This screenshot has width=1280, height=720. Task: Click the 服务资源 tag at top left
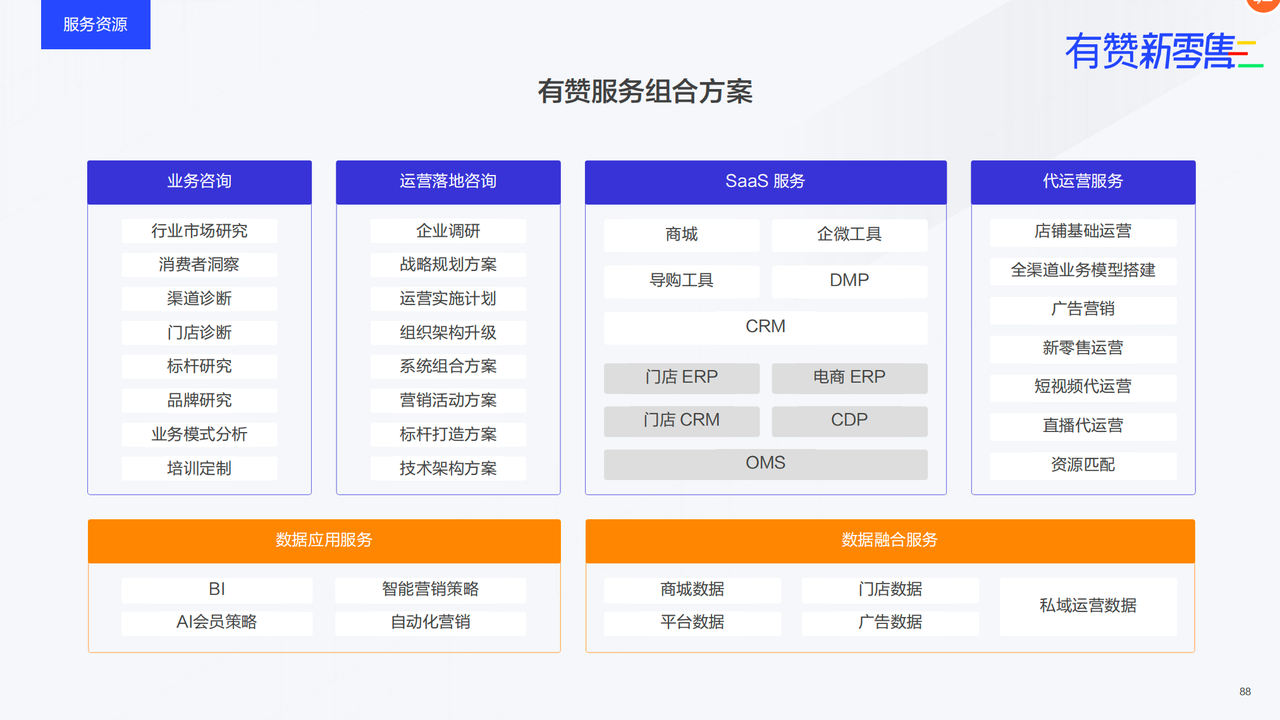[95, 24]
